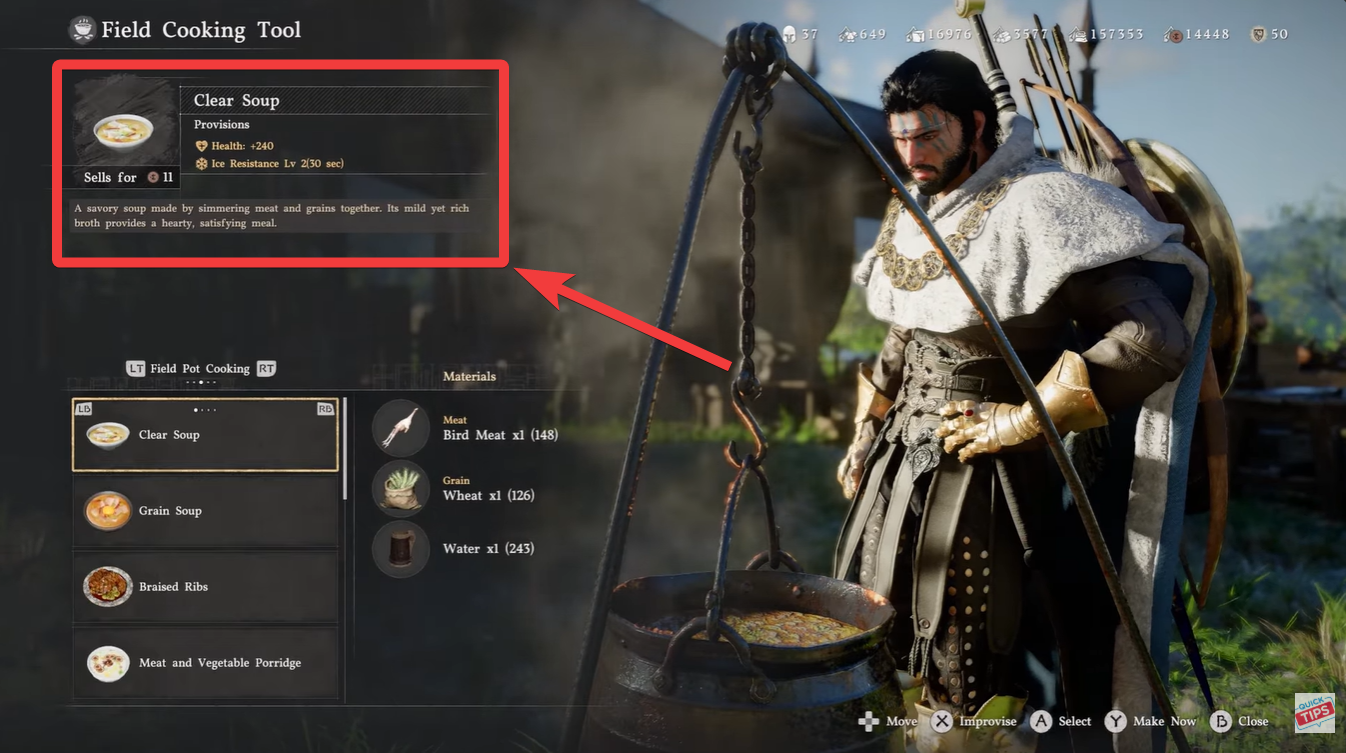Click the Make Now Y button
Viewport: 1346px width, 753px height.
point(1115,721)
